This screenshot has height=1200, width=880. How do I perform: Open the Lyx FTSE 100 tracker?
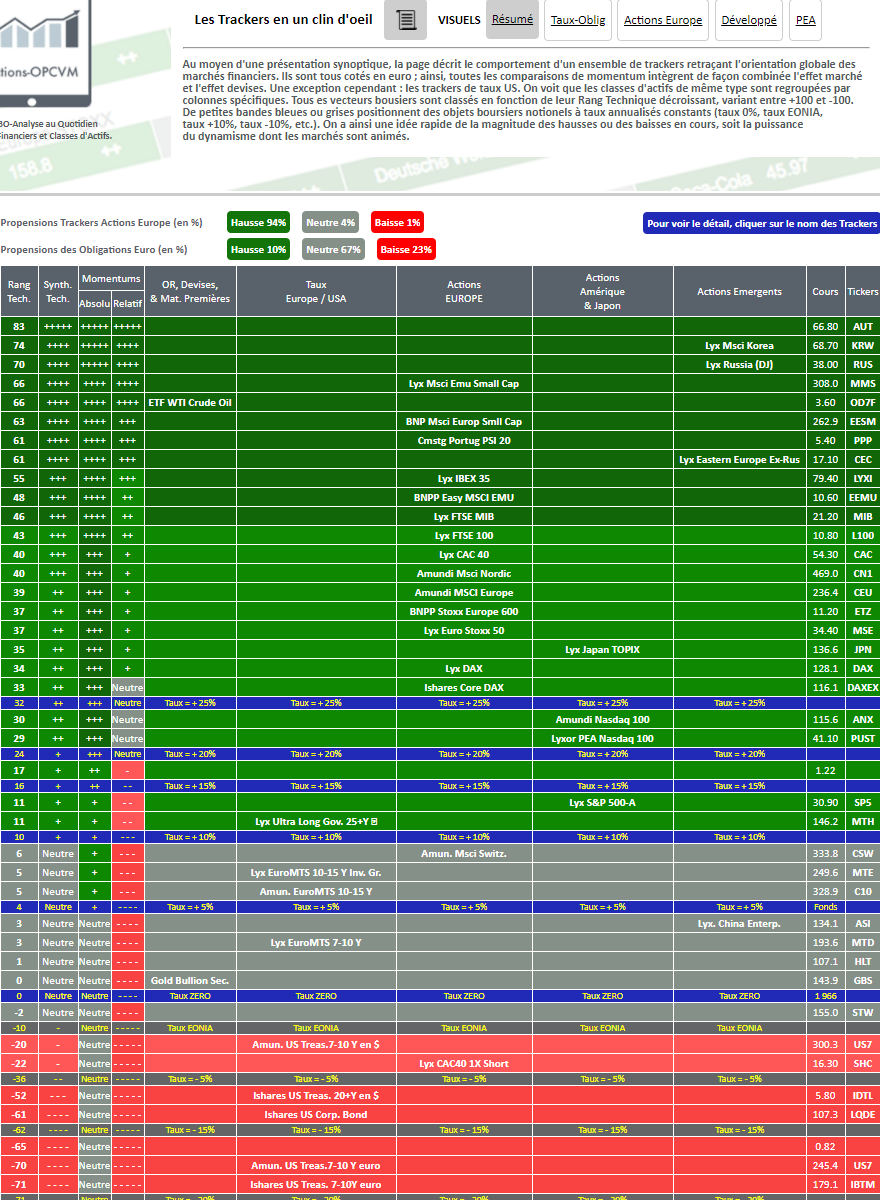coord(464,535)
